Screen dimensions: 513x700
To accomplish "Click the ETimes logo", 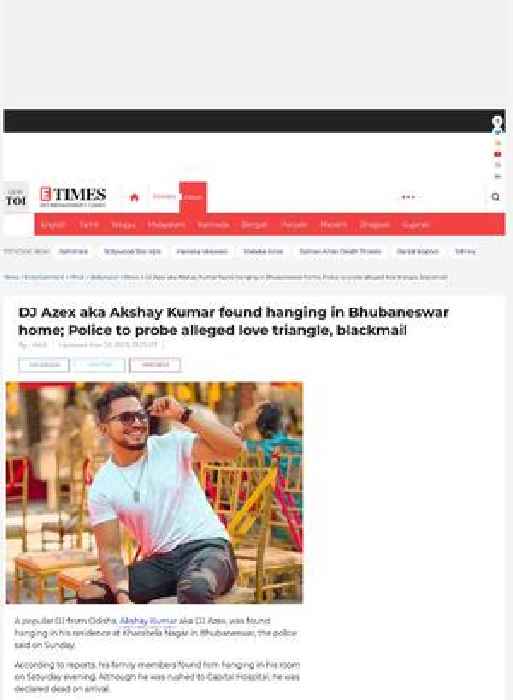I will tap(73, 197).
